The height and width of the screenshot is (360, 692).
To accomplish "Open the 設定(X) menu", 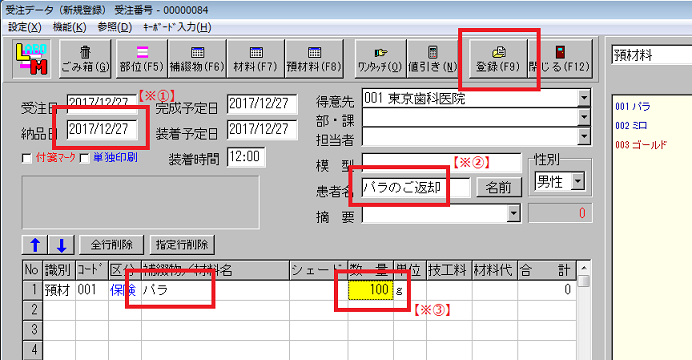I will tap(25, 27).
